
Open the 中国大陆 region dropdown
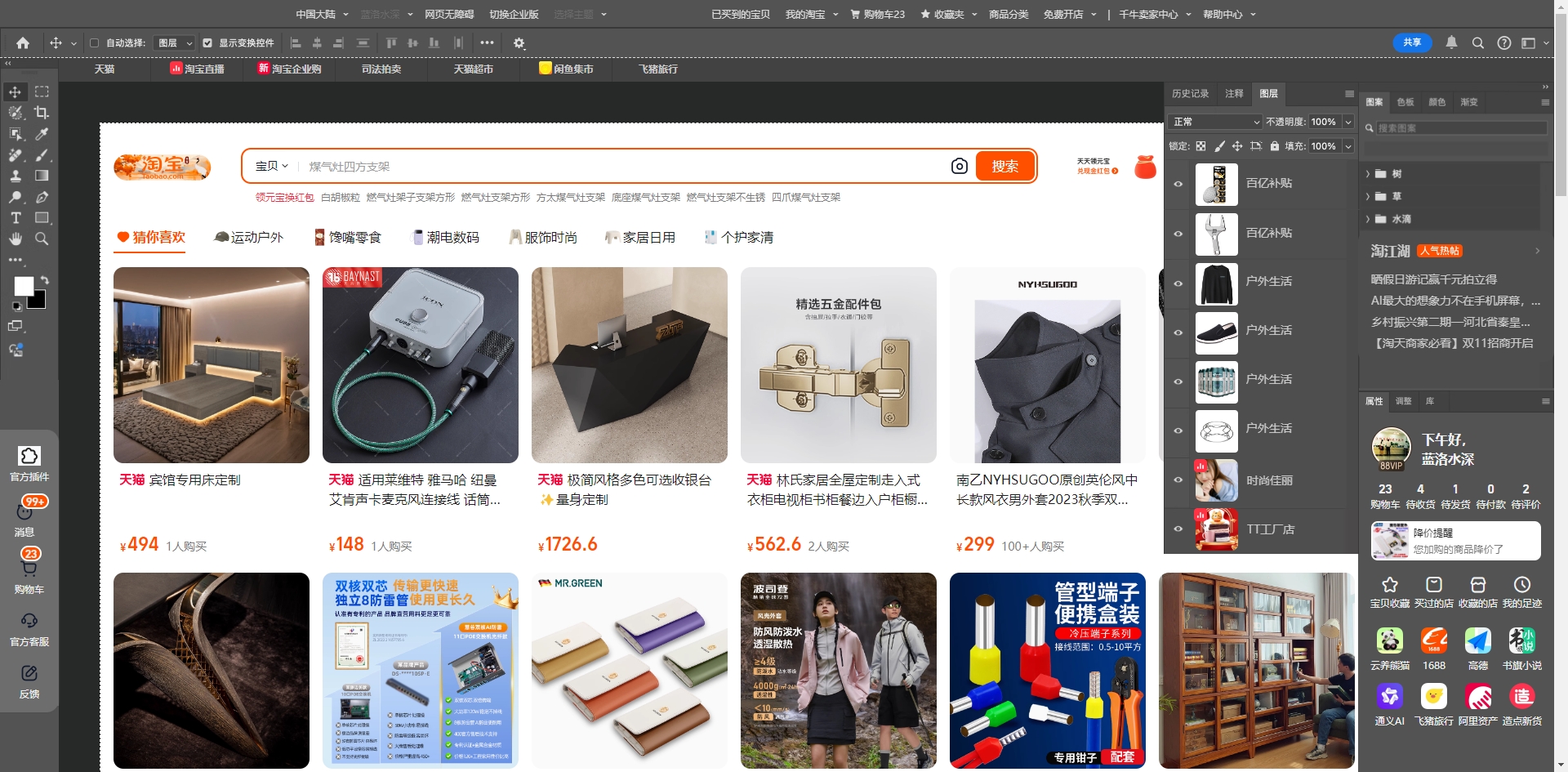coord(322,14)
